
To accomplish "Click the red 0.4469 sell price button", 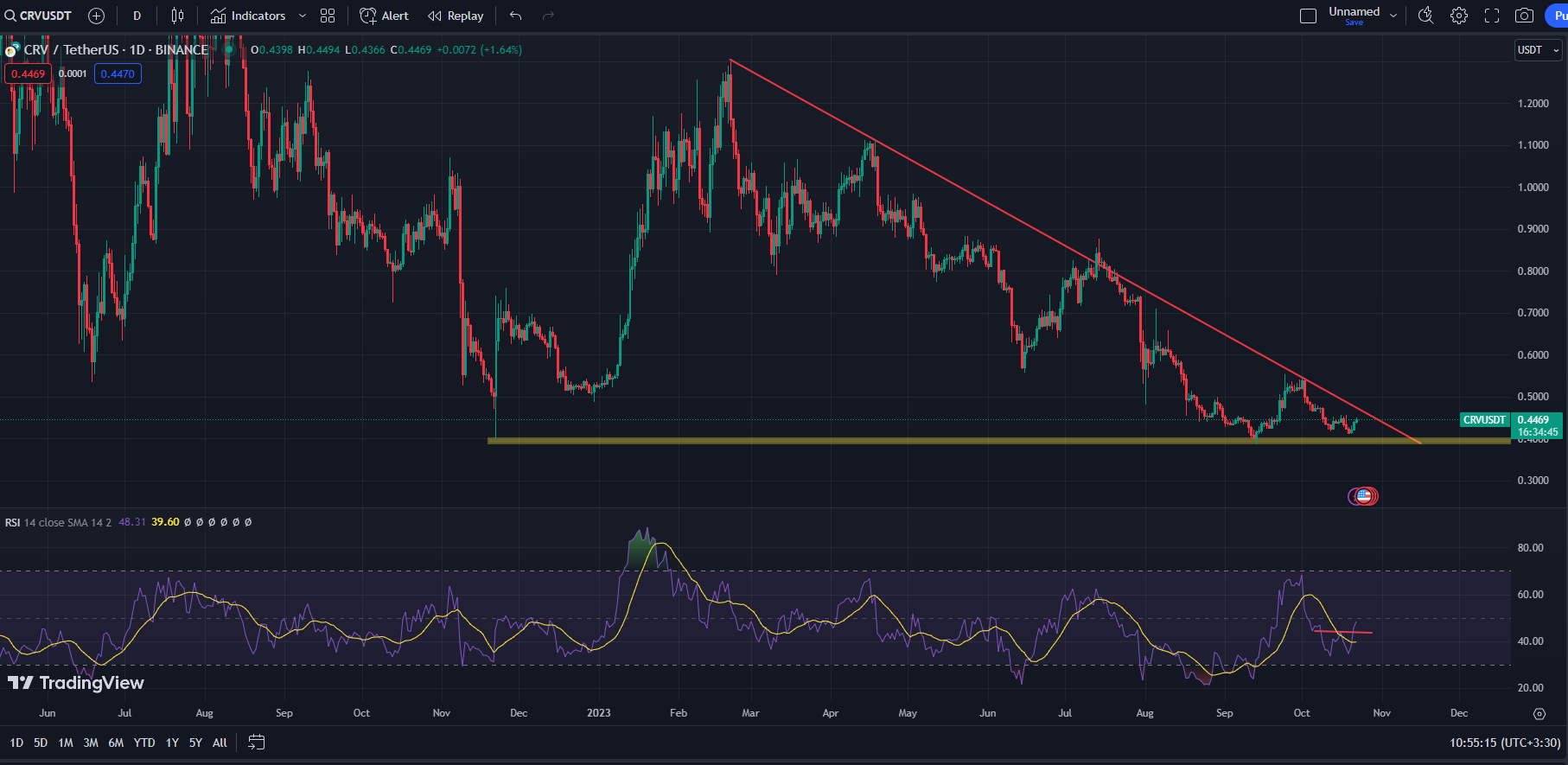I will point(28,73).
